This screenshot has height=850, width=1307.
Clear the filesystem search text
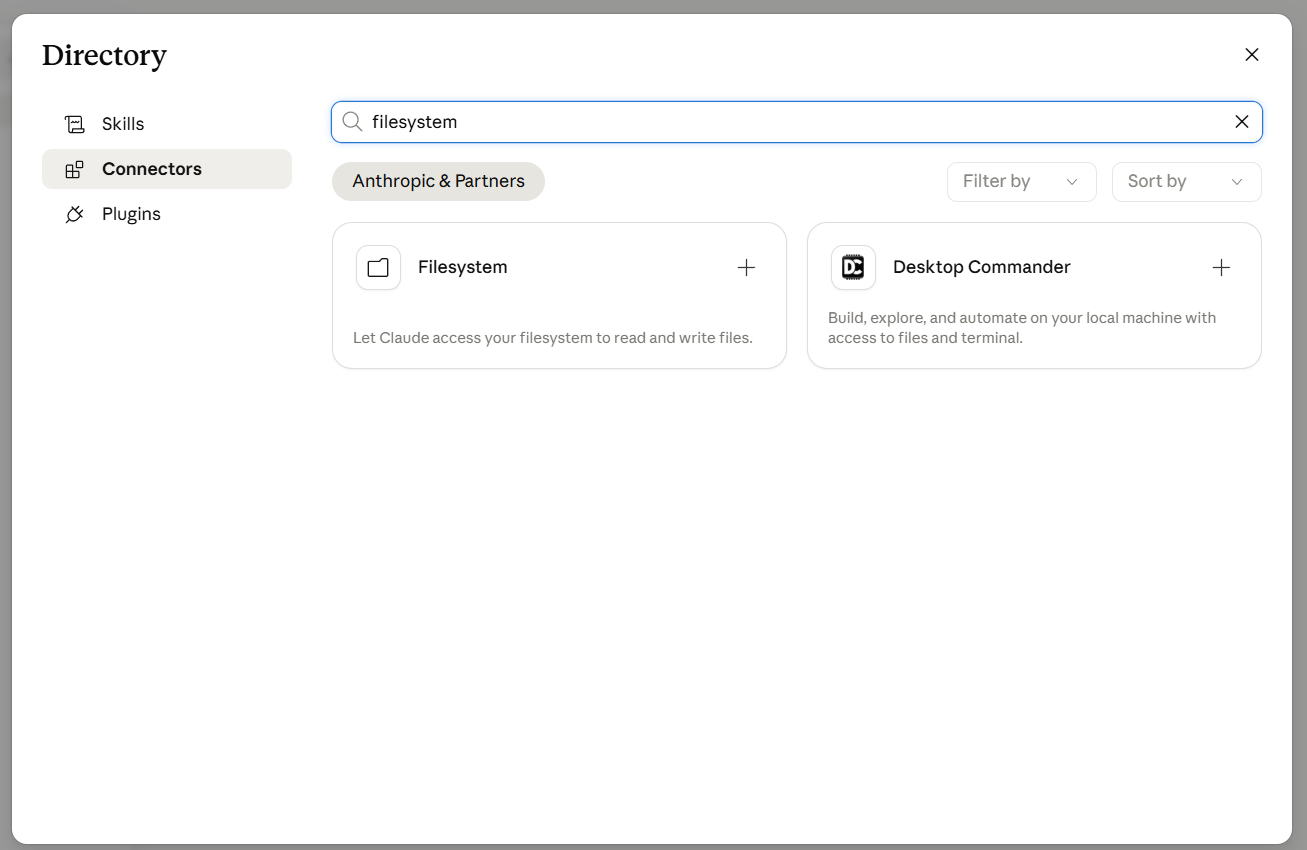1242,122
